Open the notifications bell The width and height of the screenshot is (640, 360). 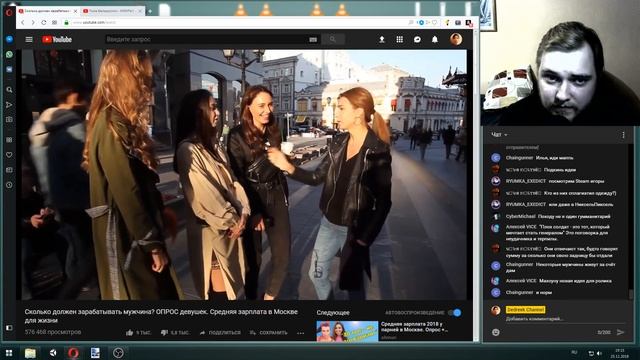point(435,39)
